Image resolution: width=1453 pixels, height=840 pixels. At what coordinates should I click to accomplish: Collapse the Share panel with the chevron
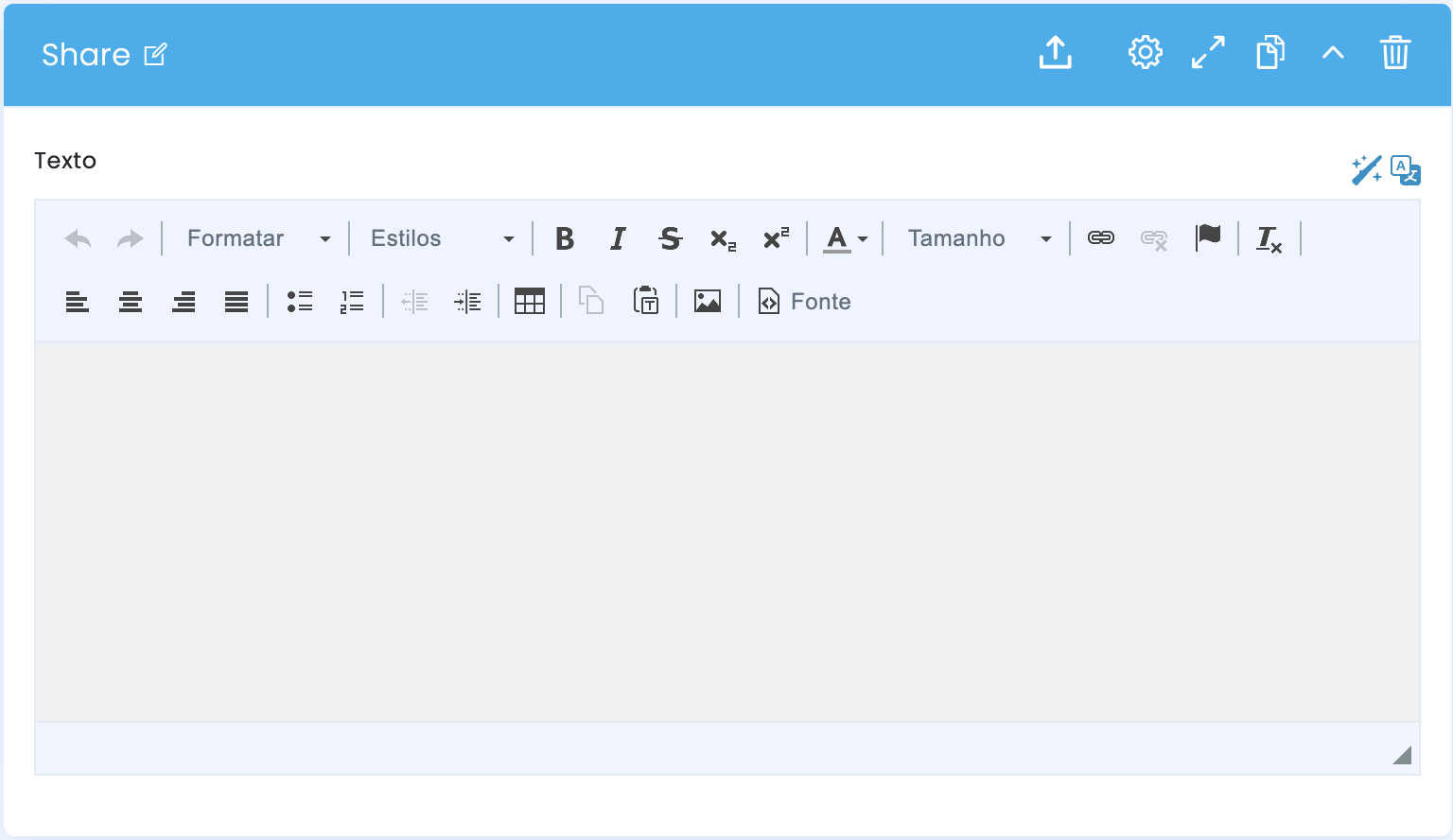pos(1333,53)
